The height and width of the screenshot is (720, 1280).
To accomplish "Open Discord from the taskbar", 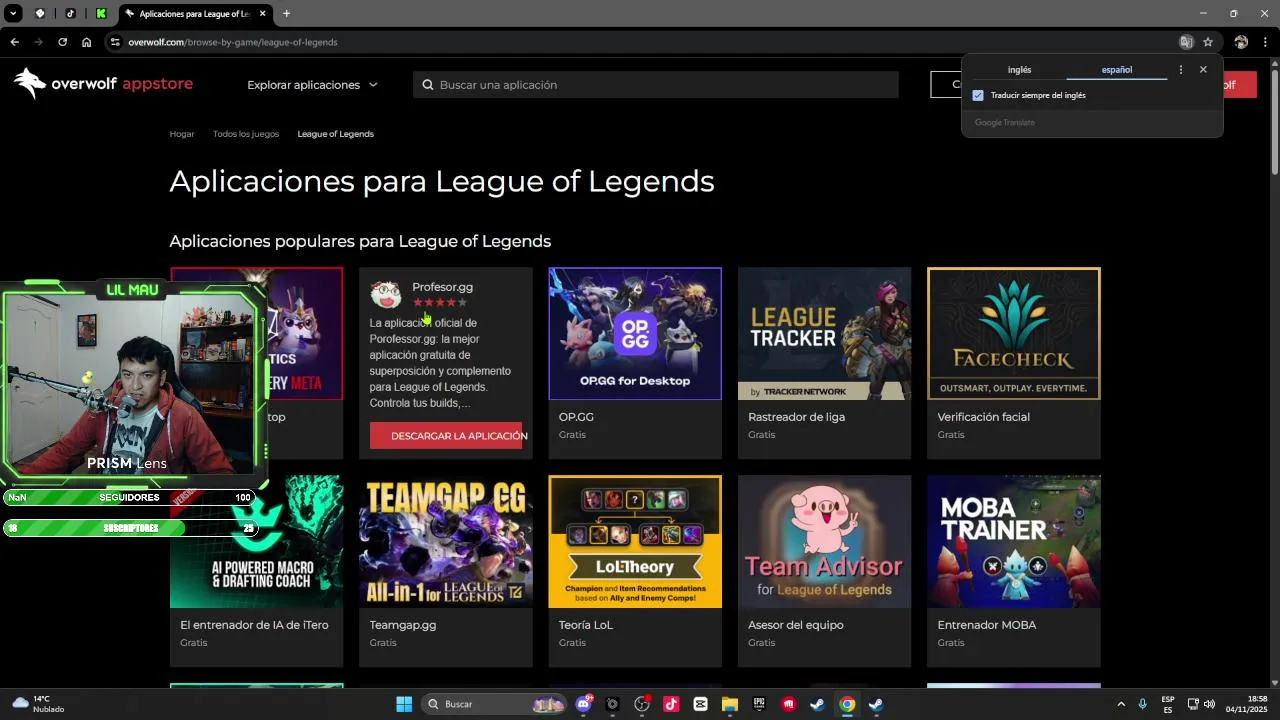I will pos(584,704).
